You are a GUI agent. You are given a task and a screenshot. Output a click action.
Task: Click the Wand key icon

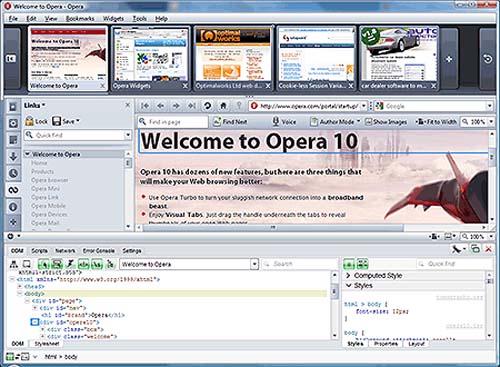point(239,106)
